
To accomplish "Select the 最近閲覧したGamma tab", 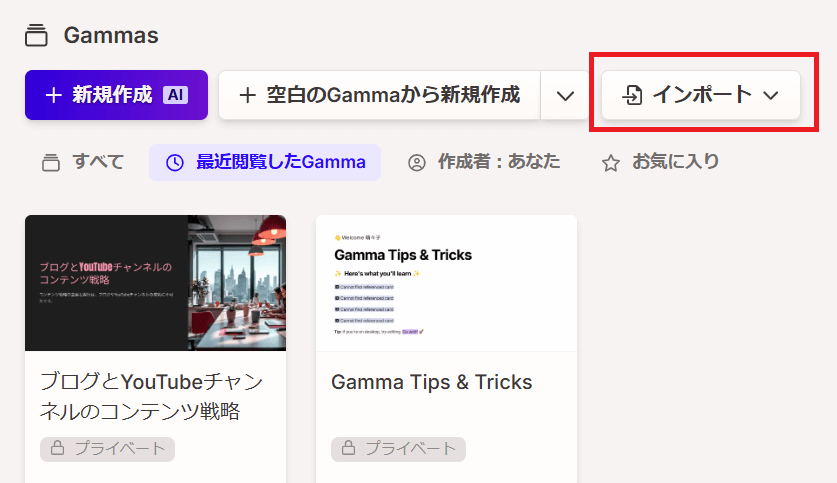I will pyautogui.click(x=265, y=162).
